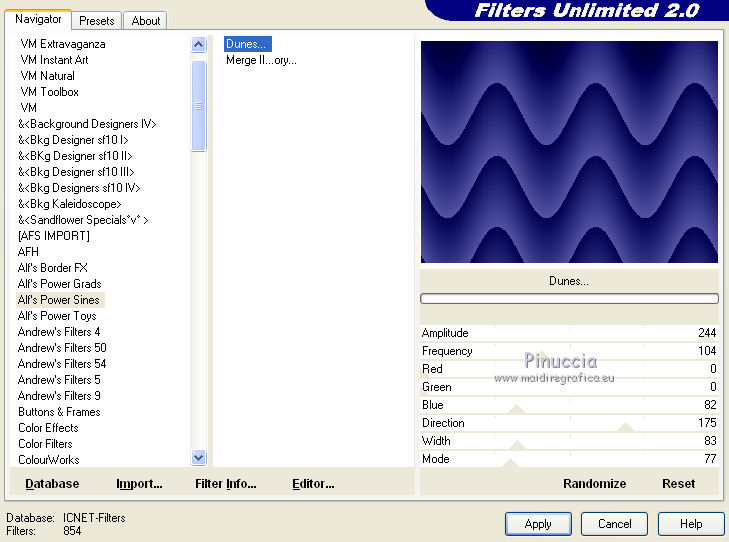Click the Blue slider handle
Image resolution: width=729 pixels, height=542 pixels.
click(x=516, y=409)
